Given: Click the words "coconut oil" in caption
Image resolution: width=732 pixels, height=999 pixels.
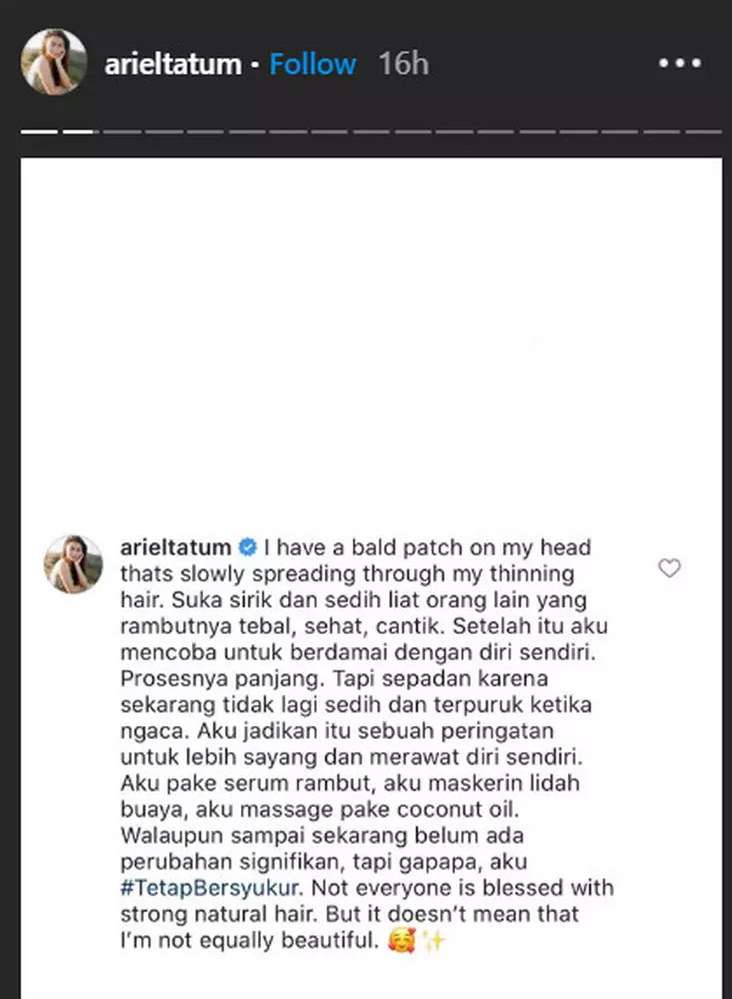Looking at the screenshot, I should 457,809.
